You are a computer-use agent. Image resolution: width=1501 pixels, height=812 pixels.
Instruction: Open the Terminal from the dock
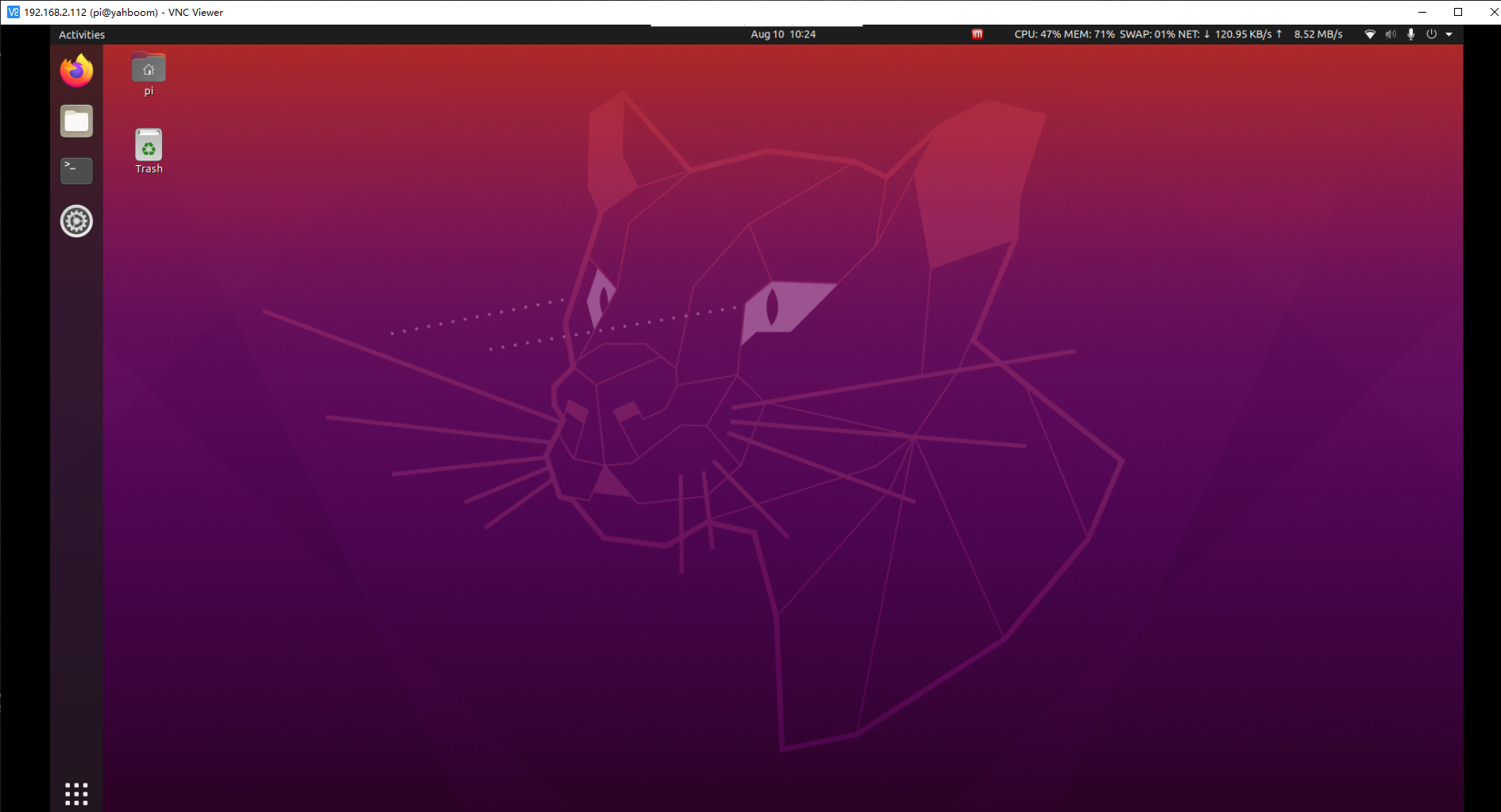tap(76, 171)
